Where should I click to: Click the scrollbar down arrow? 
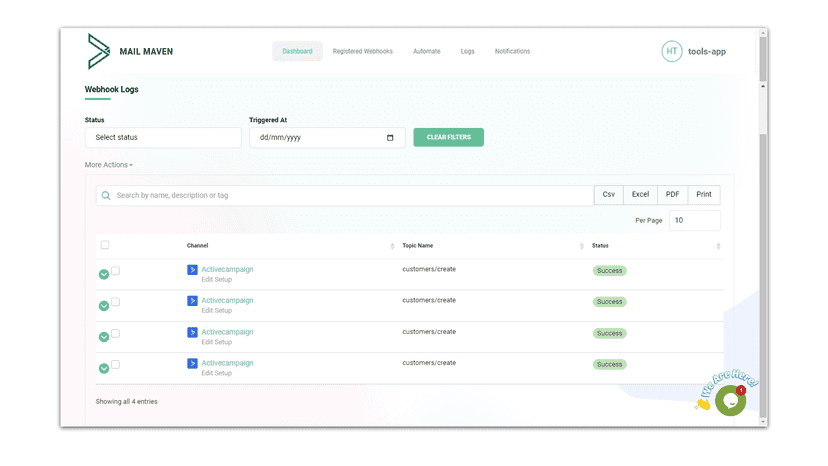pos(763,422)
